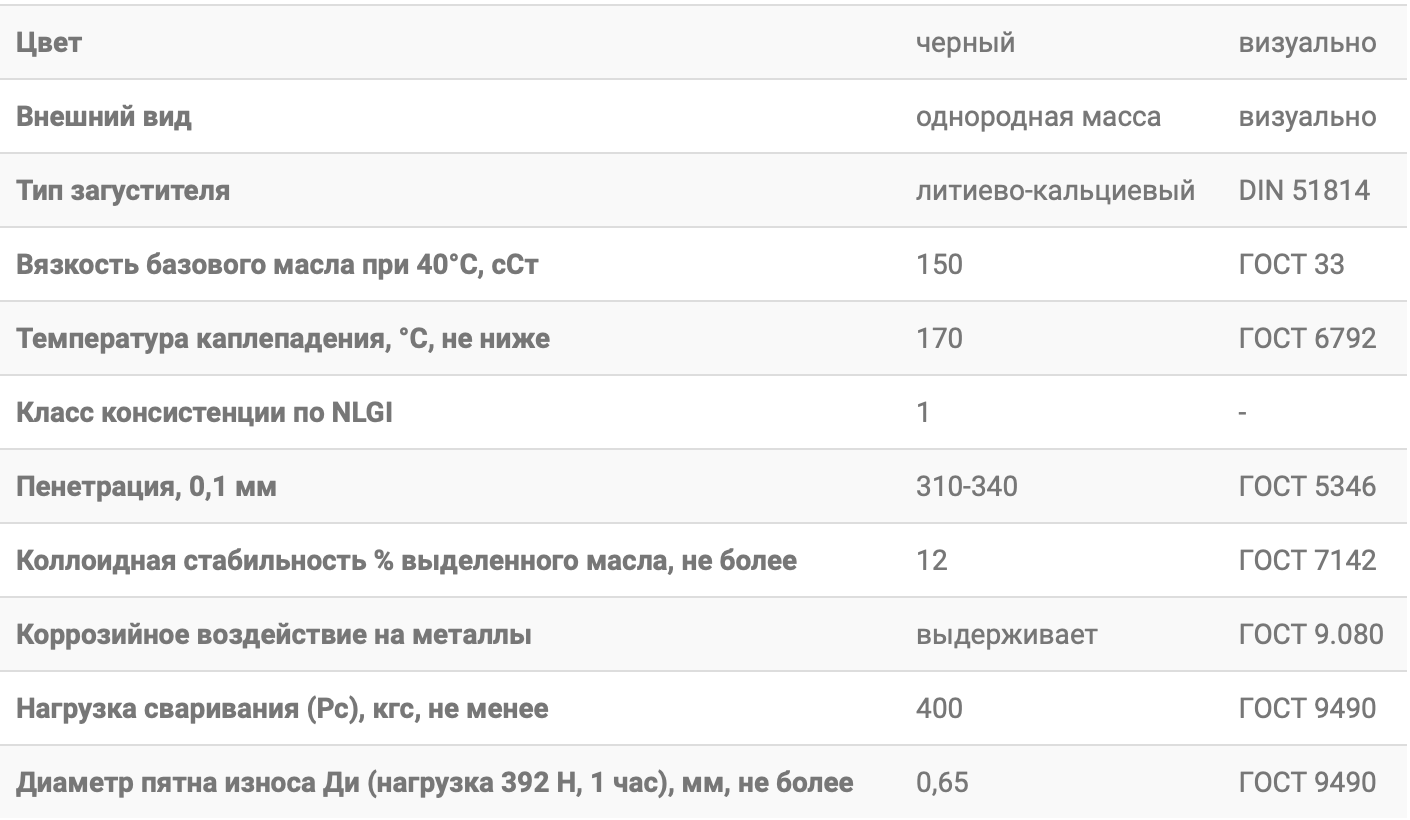Click the "однородная масса" value cell

pos(1038,117)
